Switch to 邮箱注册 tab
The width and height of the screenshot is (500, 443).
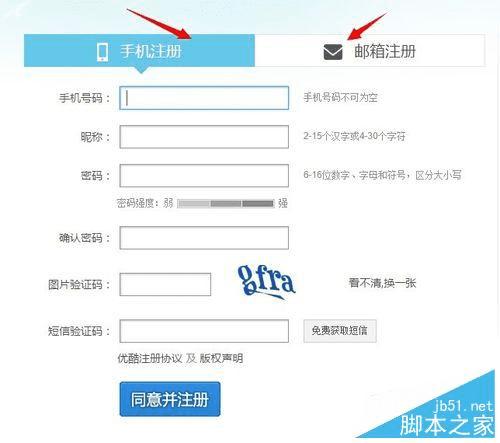(x=370, y=51)
